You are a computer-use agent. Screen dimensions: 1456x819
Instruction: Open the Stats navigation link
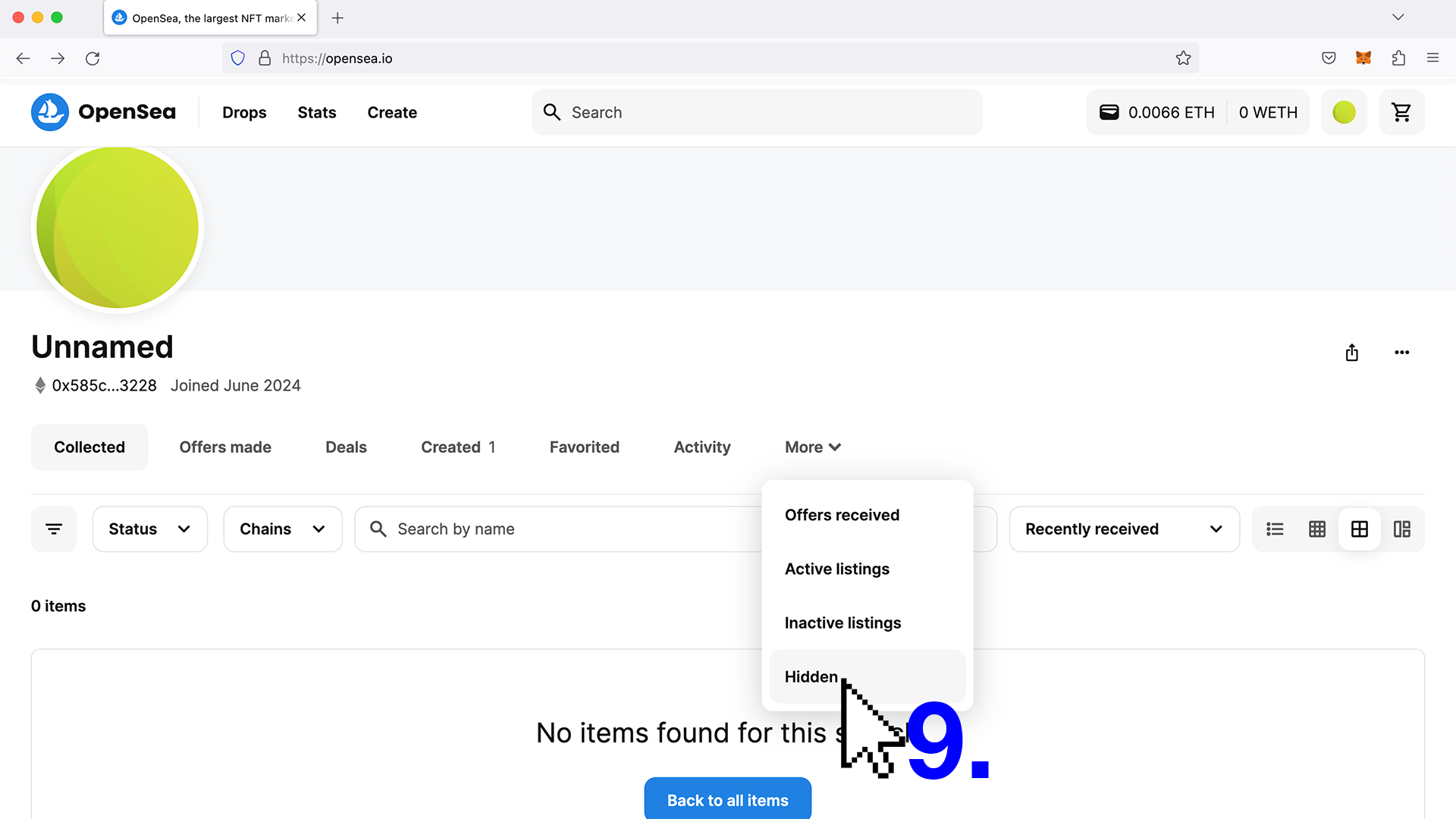pyautogui.click(x=317, y=112)
